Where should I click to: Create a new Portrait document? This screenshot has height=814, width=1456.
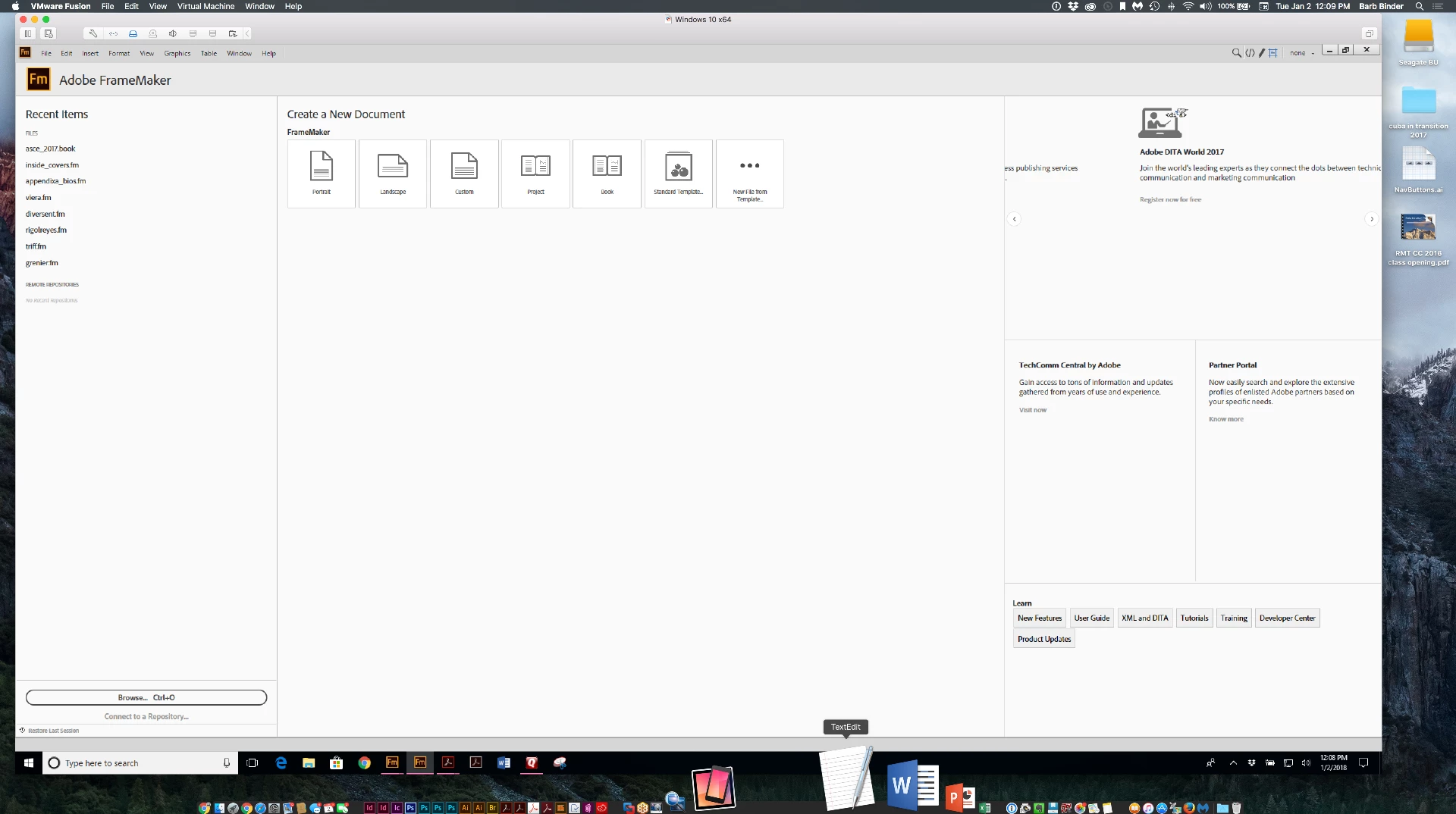click(322, 174)
